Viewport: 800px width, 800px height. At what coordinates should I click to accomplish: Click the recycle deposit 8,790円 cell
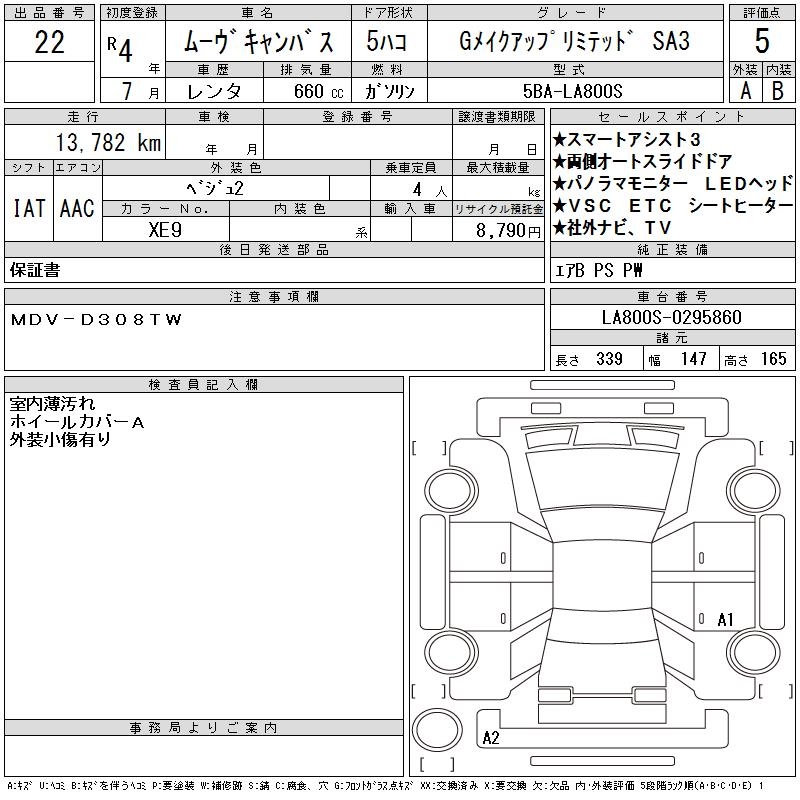pos(498,230)
